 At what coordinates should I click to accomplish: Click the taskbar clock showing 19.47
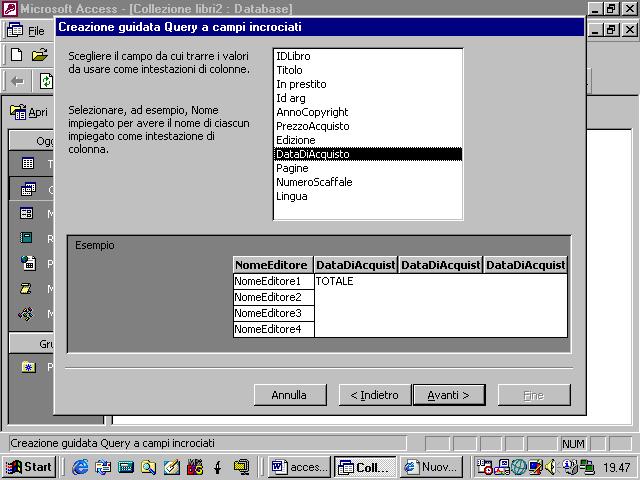tap(616, 467)
